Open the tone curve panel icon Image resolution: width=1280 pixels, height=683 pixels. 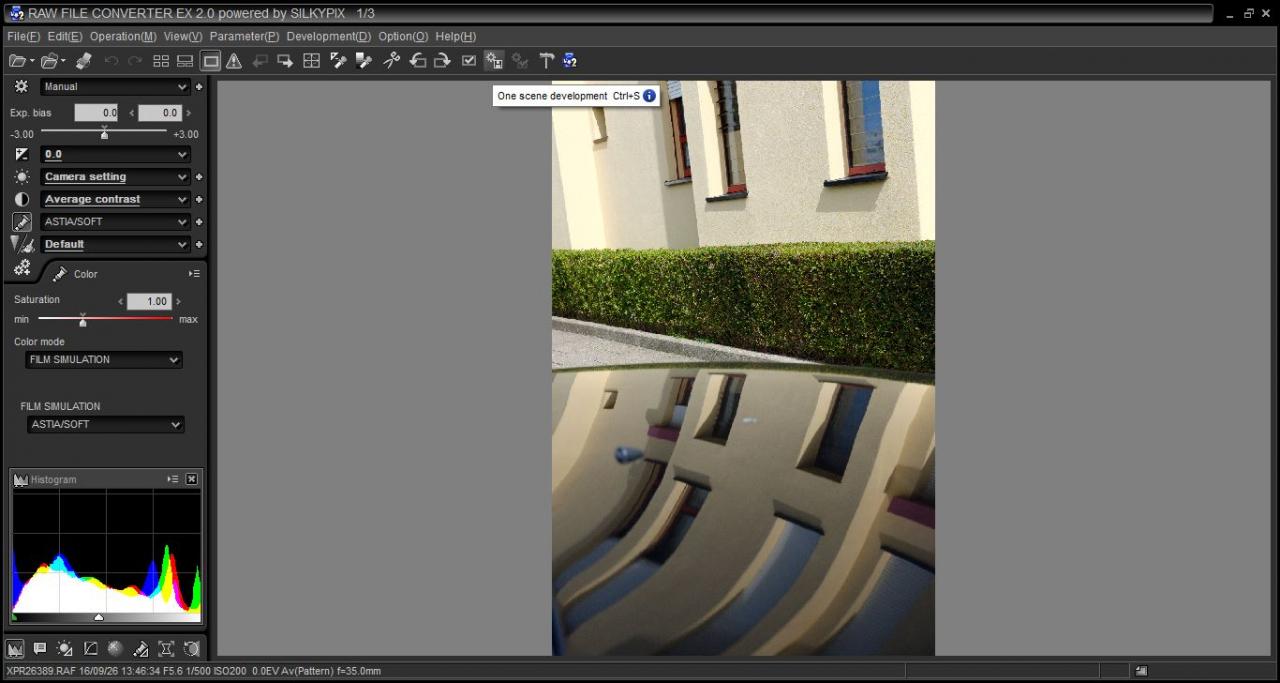[90, 648]
